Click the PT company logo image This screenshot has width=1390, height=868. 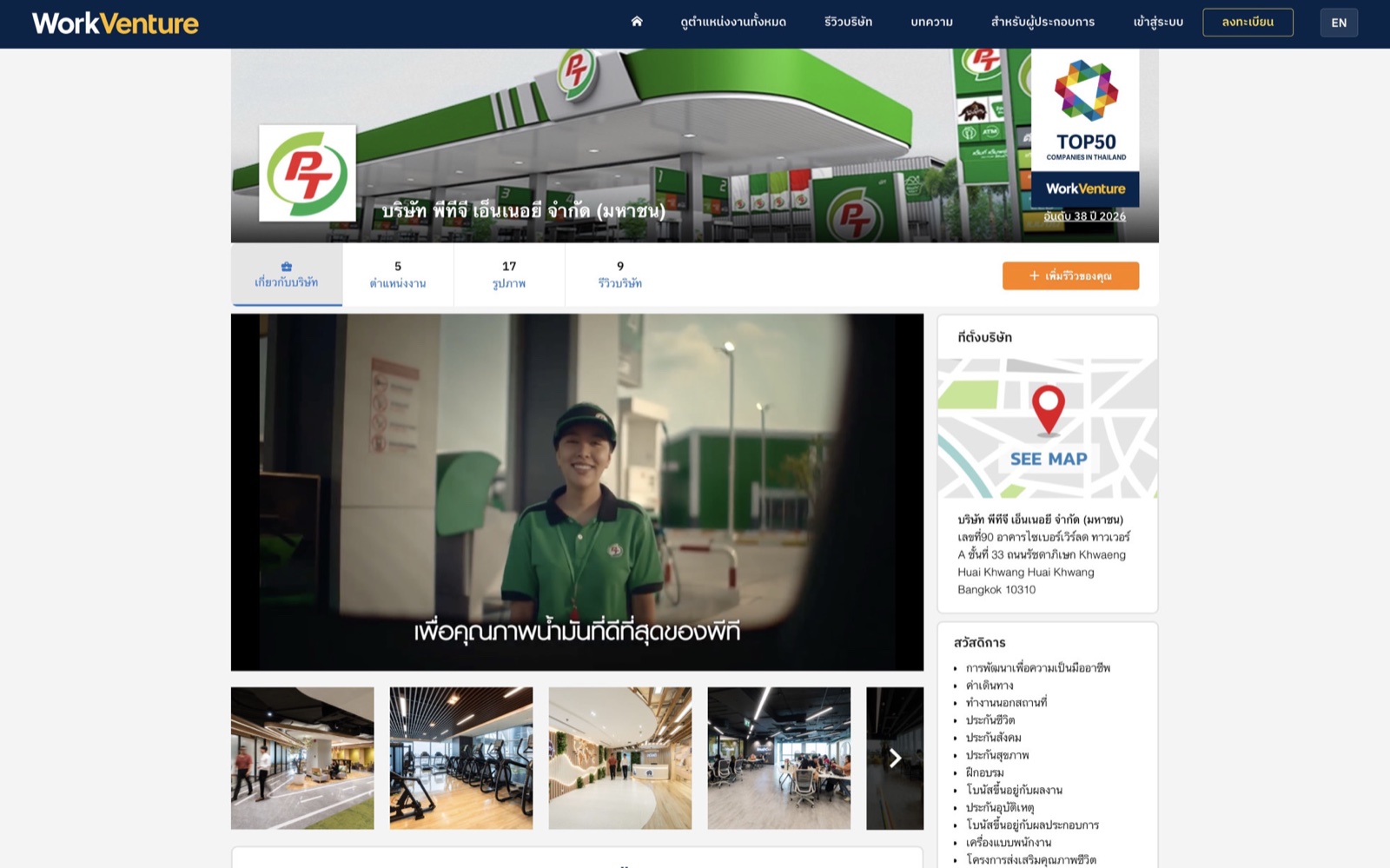(x=308, y=173)
